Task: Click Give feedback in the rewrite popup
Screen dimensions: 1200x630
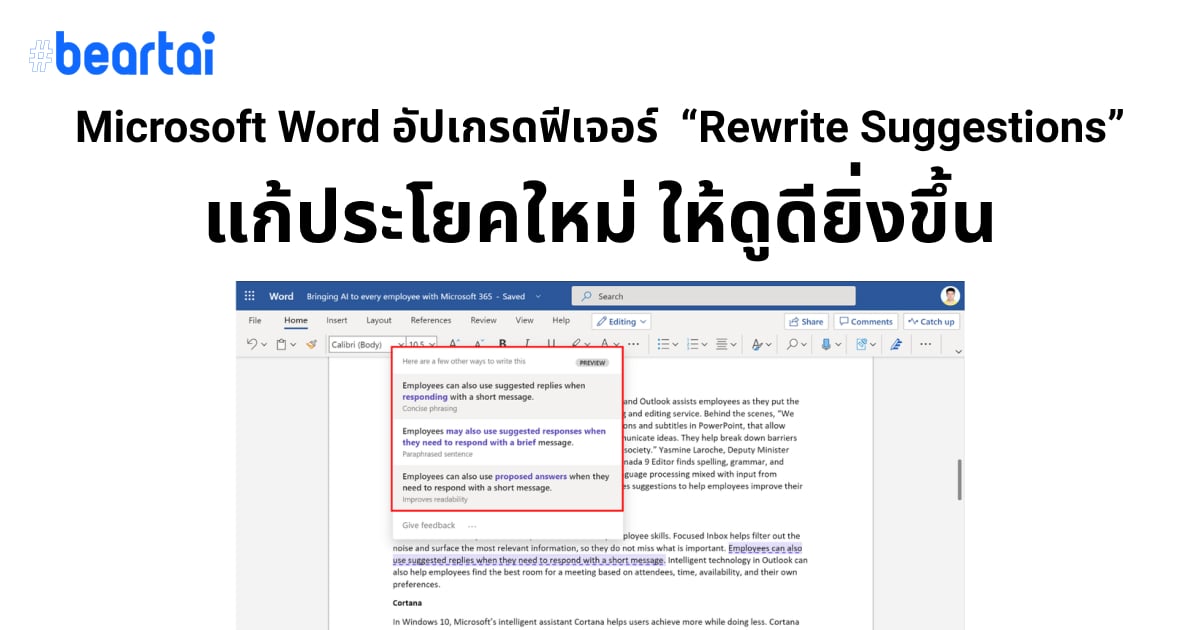Action: (429, 525)
